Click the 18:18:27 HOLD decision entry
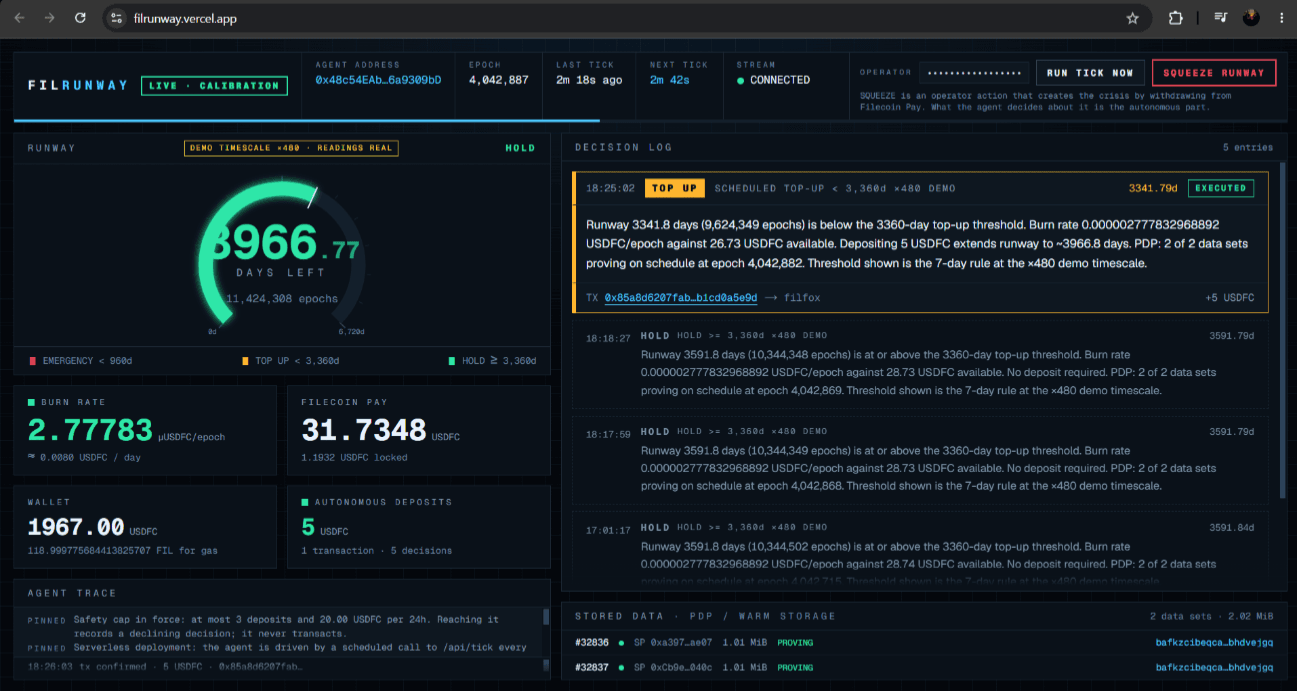The width and height of the screenshot is (1297, 691). pos(920,364)
